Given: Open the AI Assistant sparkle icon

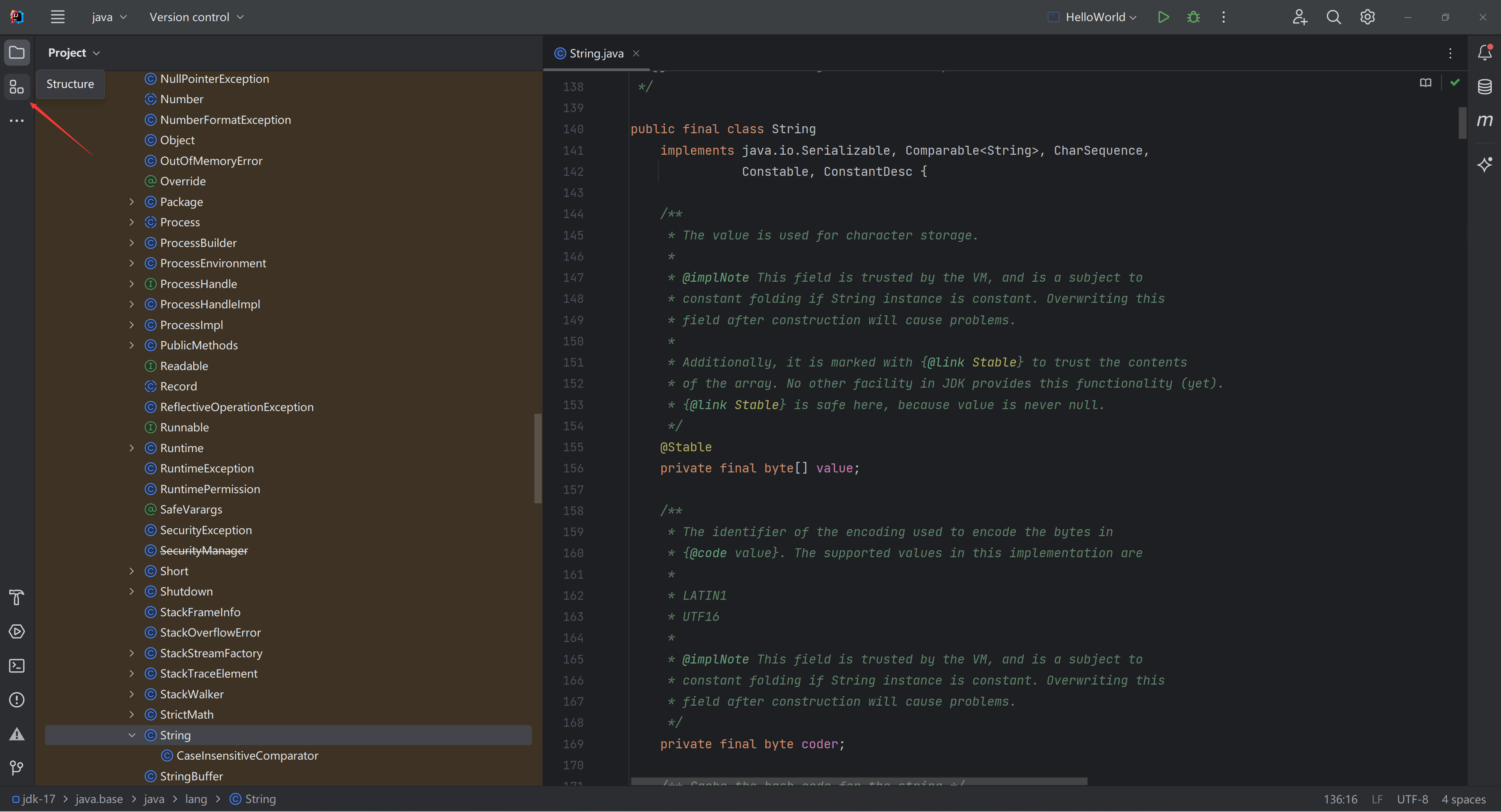Looking at the screenshot, I should coord(1485,164).
